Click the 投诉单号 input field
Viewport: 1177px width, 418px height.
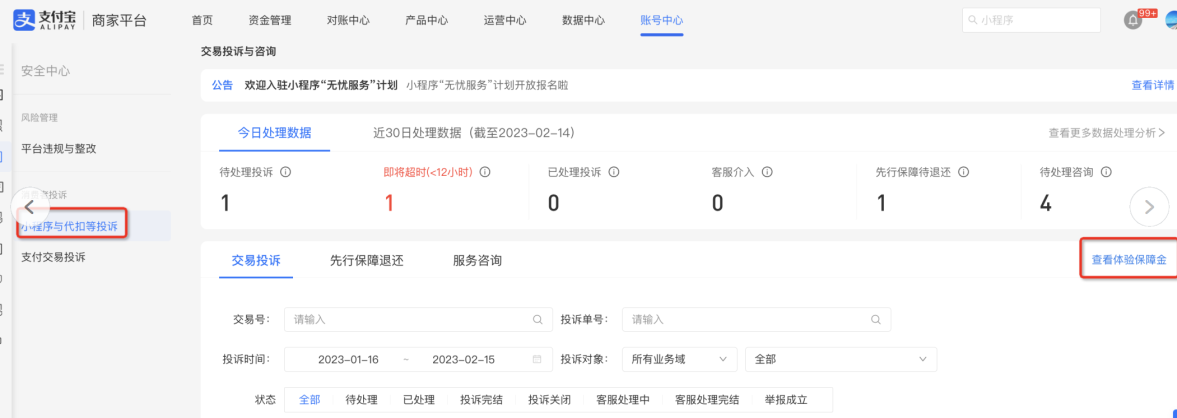pyautogui.click(x=757, y=319)
